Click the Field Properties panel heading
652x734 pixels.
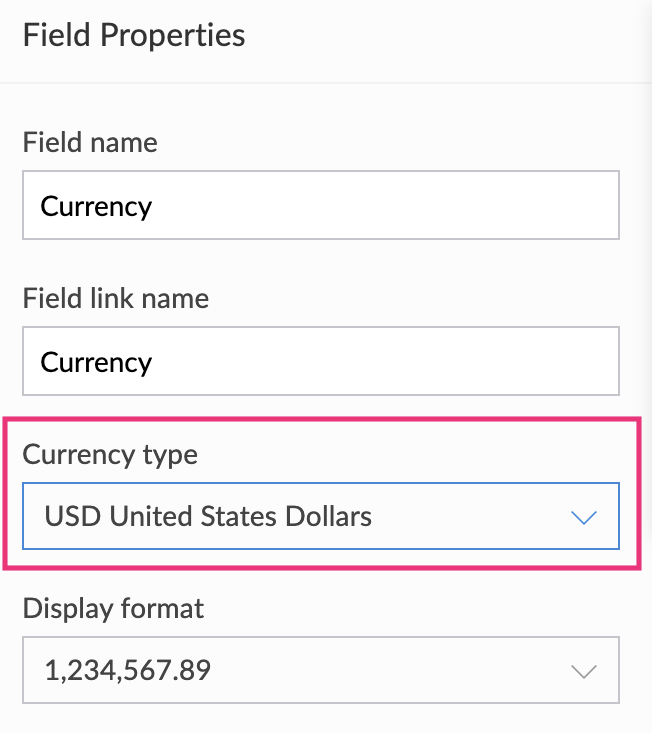tap(134, 36)
